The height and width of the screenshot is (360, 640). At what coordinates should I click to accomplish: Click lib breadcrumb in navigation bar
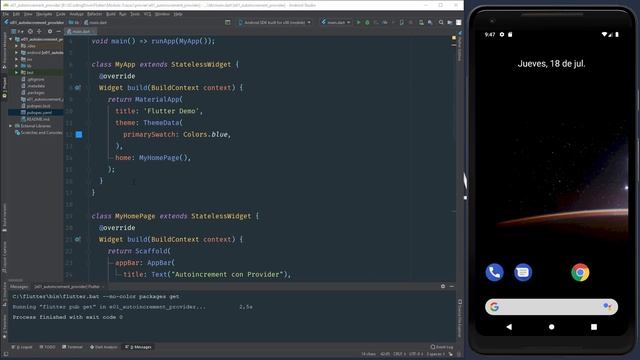click(74, 22)
